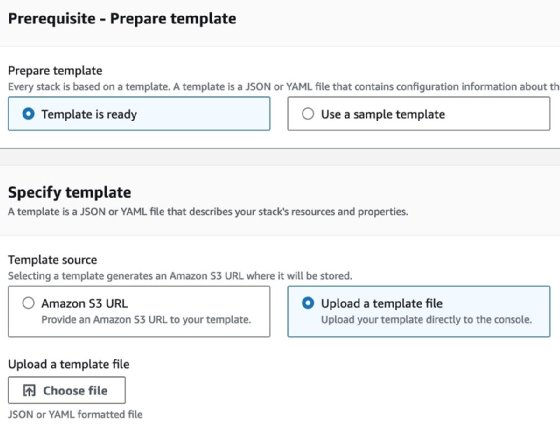Click the 'JSON or YAML formatted file' hint text

pos(75,414)
